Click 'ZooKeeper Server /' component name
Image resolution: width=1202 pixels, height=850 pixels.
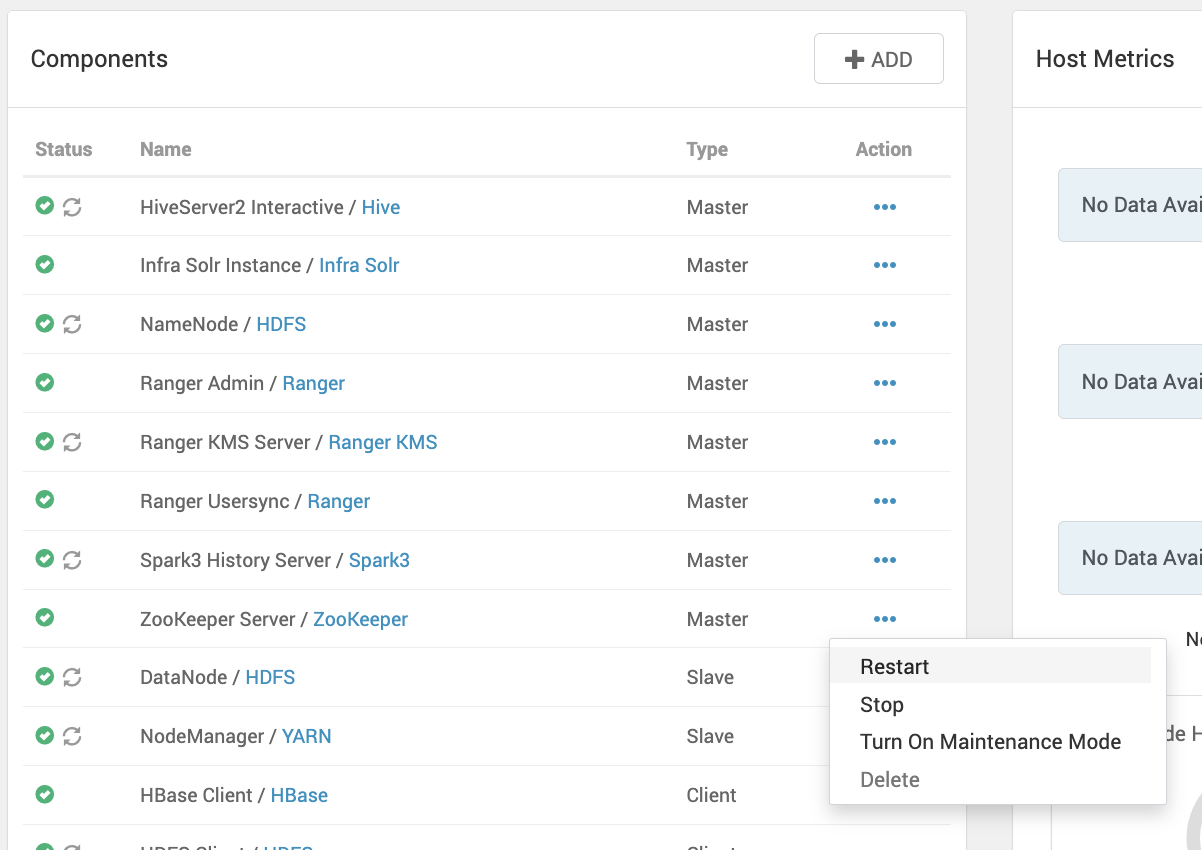pos(225,619)
